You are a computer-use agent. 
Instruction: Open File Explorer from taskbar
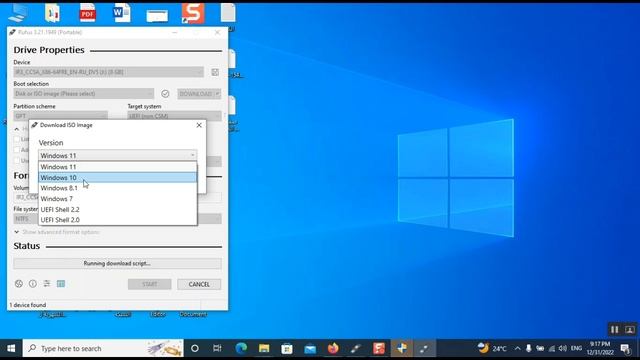tap(264, 348)
